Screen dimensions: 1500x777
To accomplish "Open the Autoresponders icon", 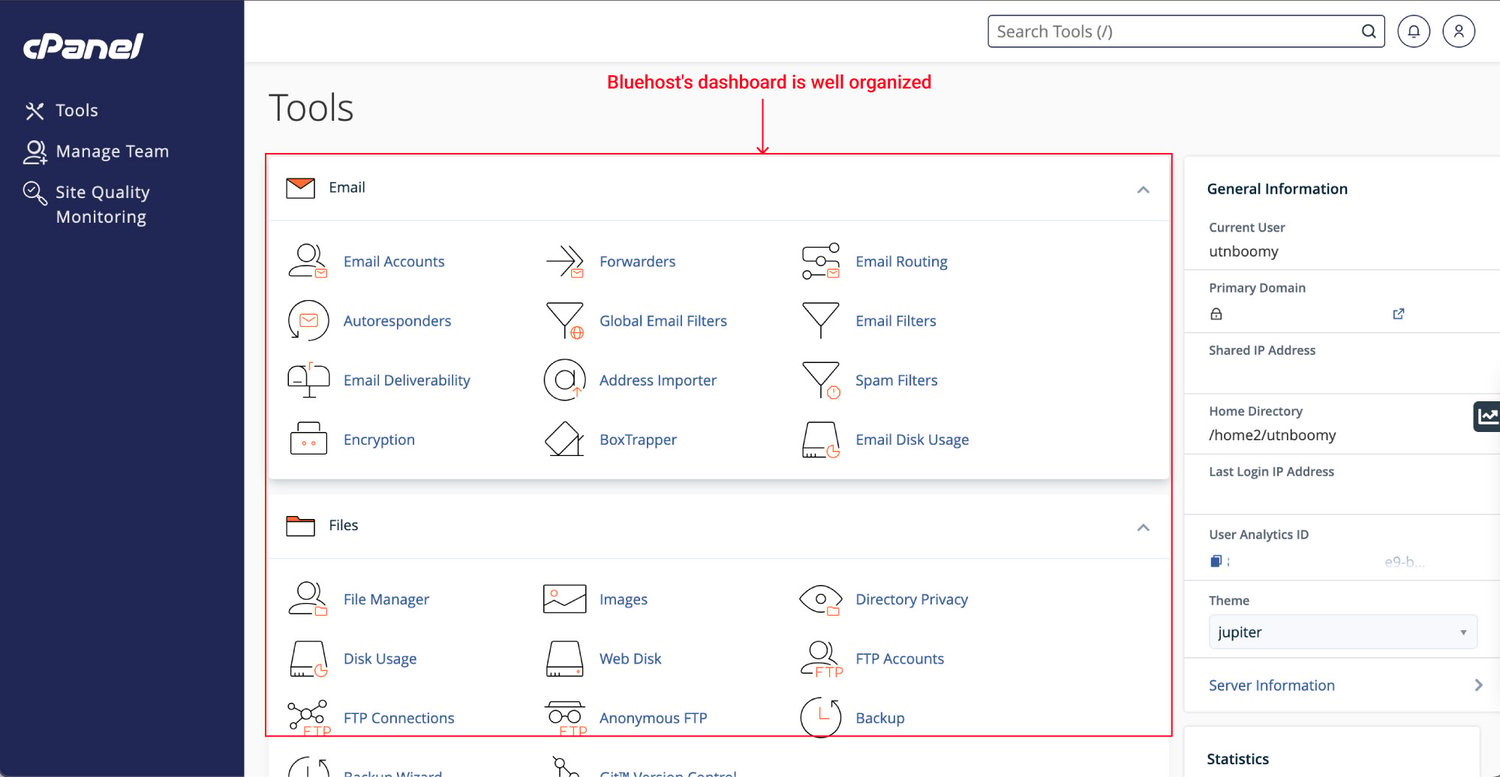I will [308, 321].
